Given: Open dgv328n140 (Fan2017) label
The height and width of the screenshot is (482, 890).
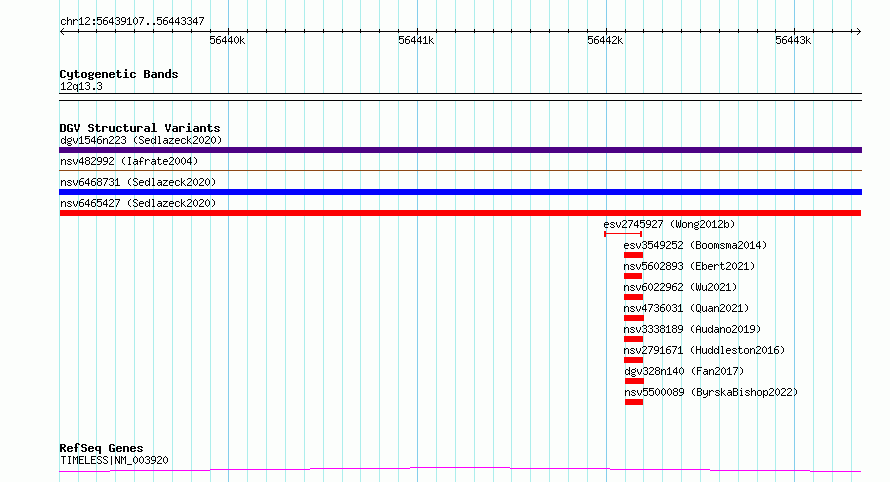Looking at the screenshot, I should [684, 371].
